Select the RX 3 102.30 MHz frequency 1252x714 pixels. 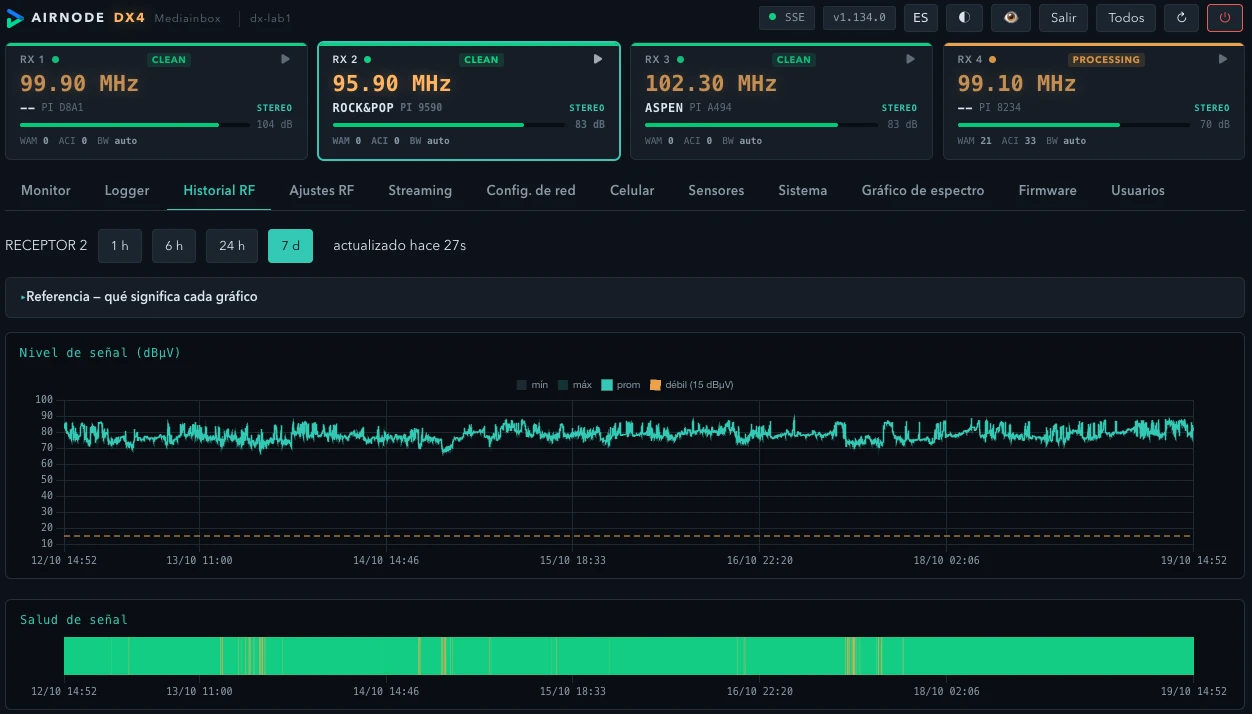(711, 84)
